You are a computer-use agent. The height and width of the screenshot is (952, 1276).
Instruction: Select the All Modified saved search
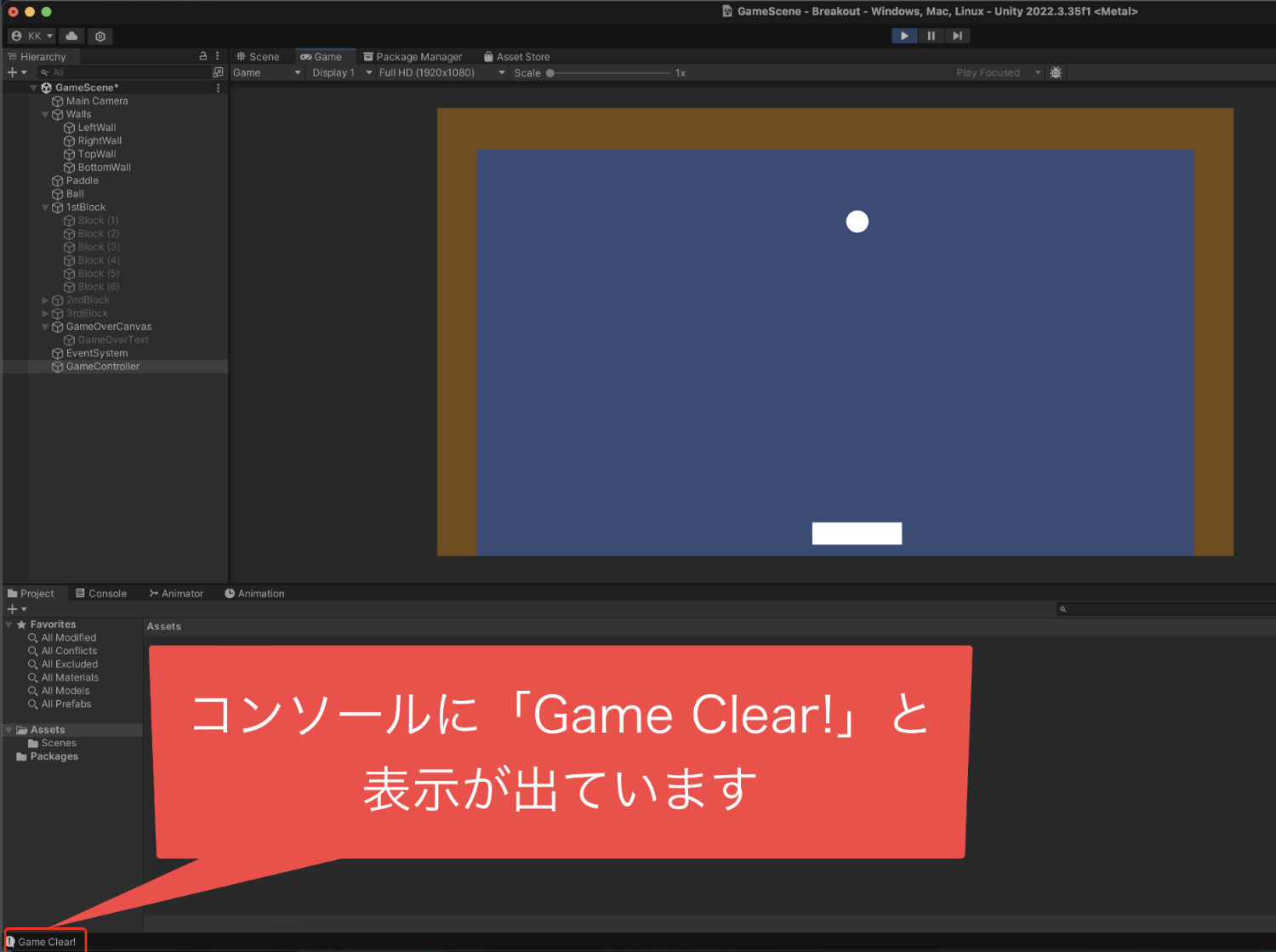[x=62, y=638]
